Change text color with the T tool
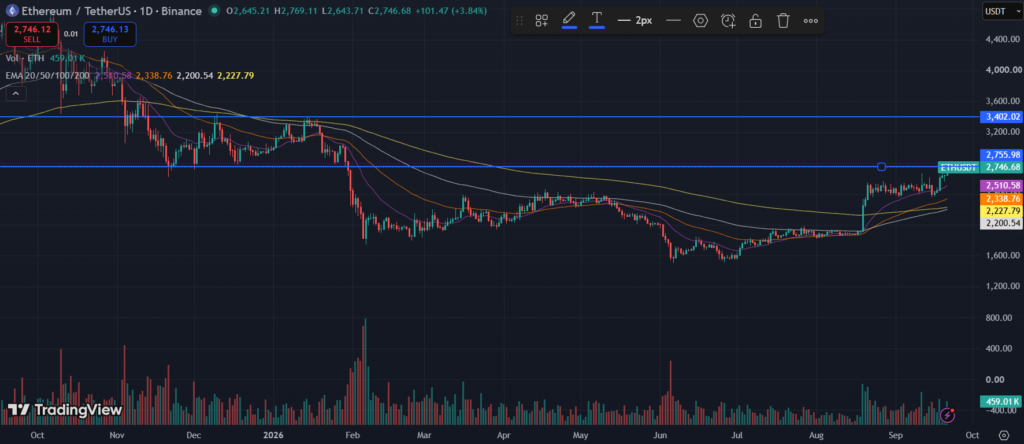Screen dimensions: 1024x444 [x=596, y=20]
